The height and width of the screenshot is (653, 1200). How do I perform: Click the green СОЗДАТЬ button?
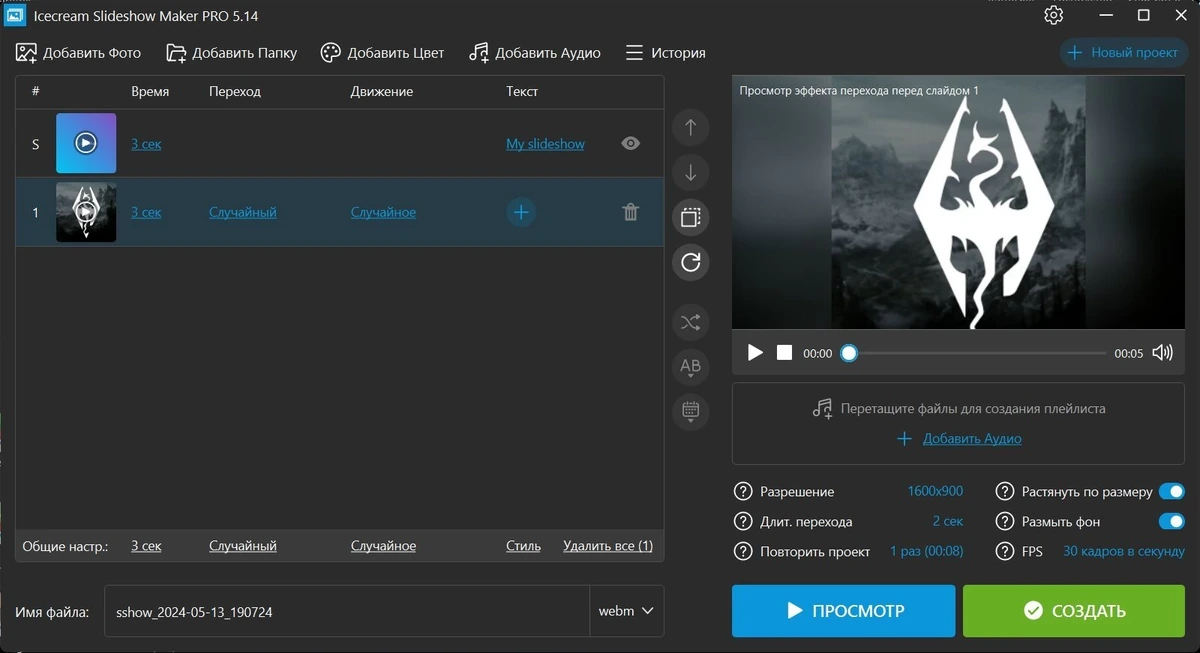[1074, 611]
